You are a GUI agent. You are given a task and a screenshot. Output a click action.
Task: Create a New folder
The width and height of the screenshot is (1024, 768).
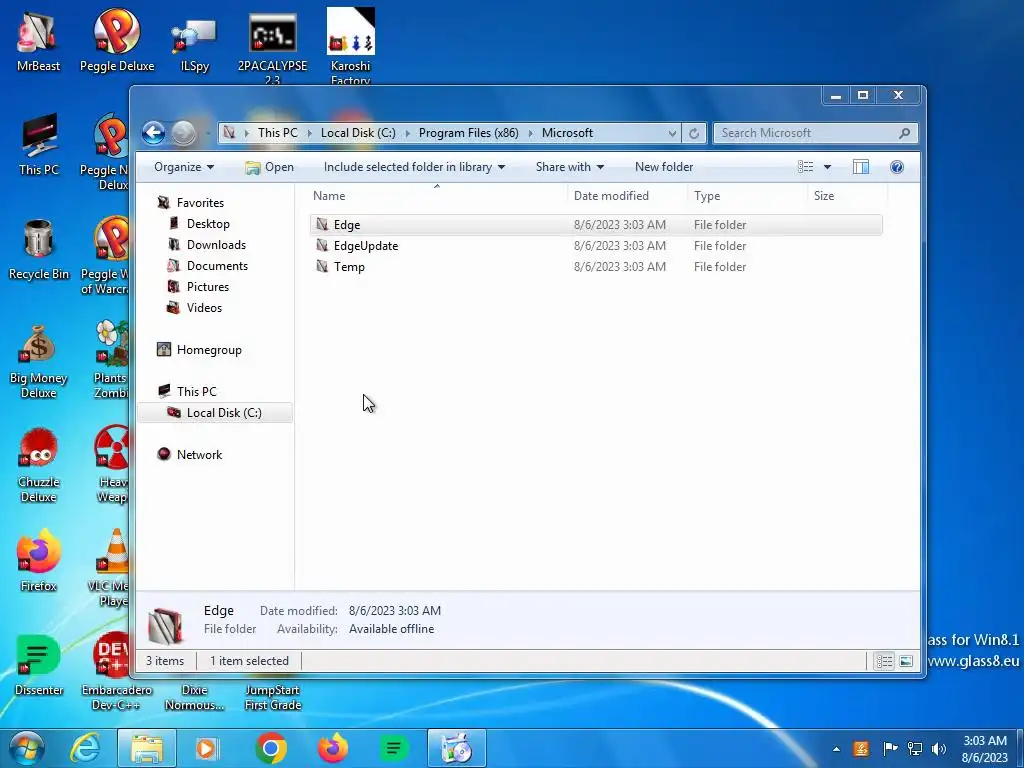(664, 167)
